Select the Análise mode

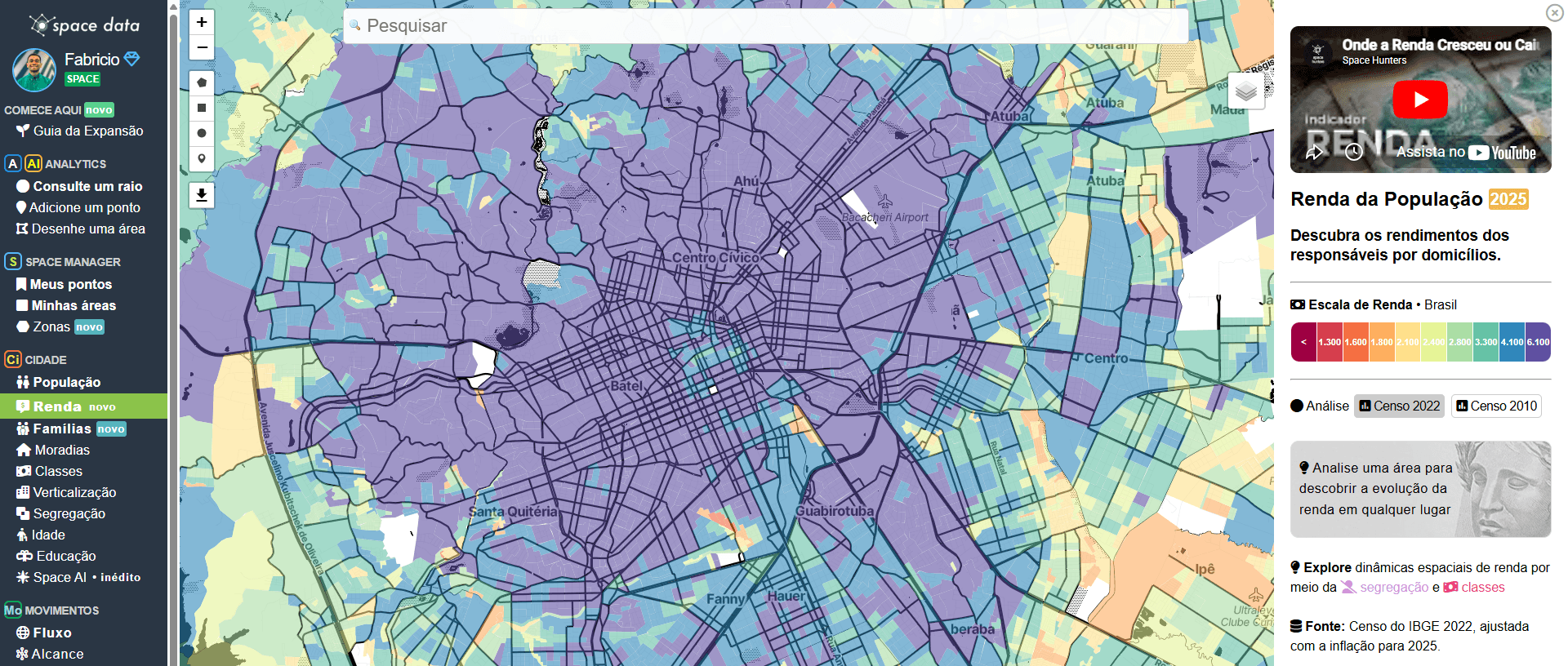click(1320, 406)
